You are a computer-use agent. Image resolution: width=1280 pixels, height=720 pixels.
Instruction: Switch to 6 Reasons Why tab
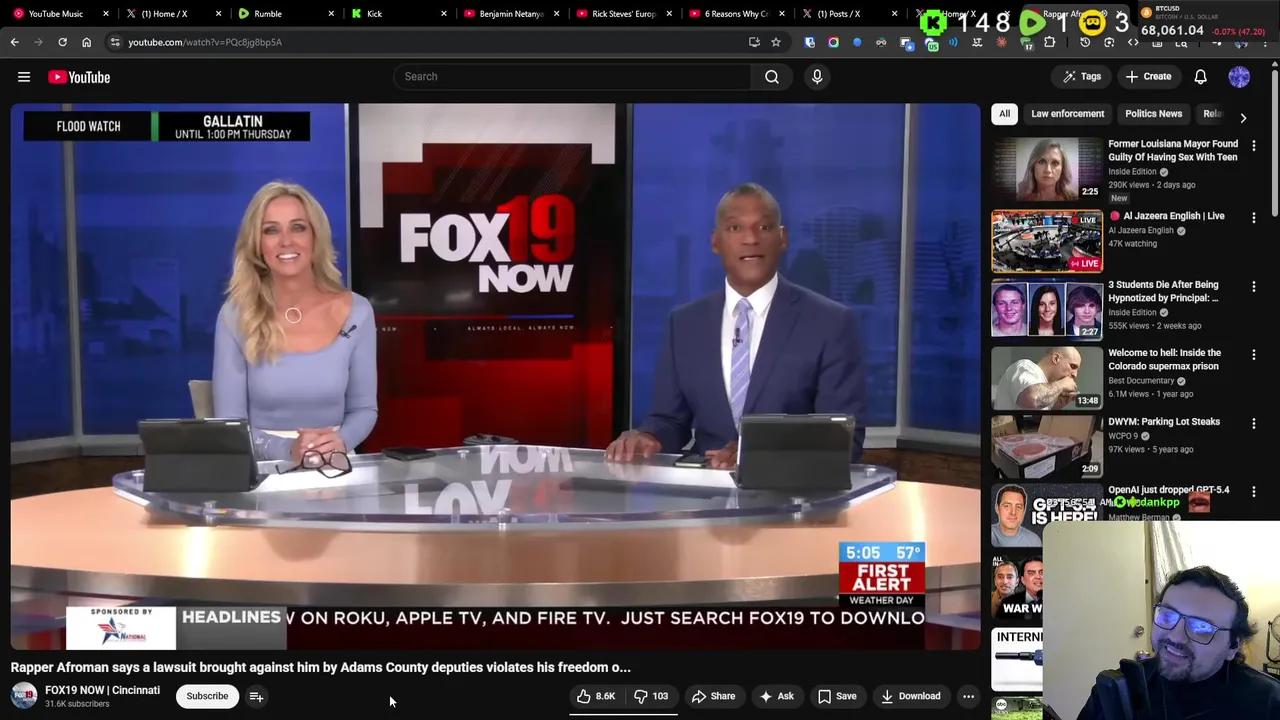click(736, 14)
